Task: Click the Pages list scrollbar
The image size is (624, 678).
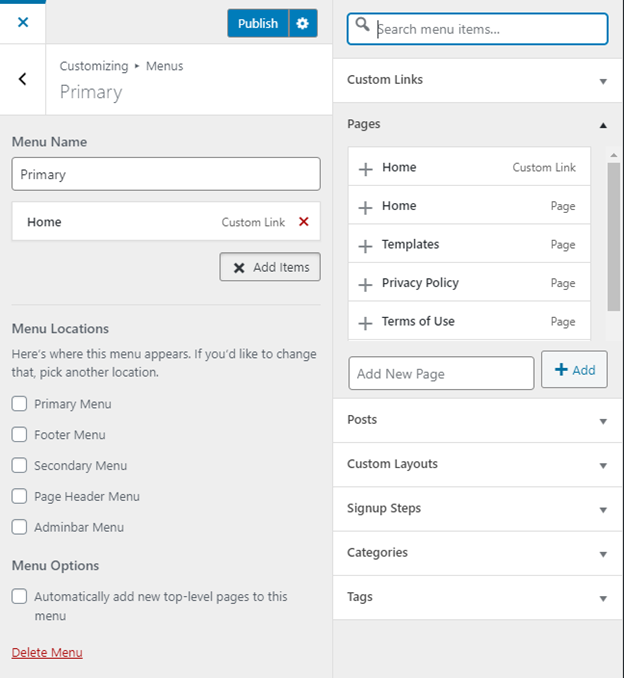Action: click(613, 237)
